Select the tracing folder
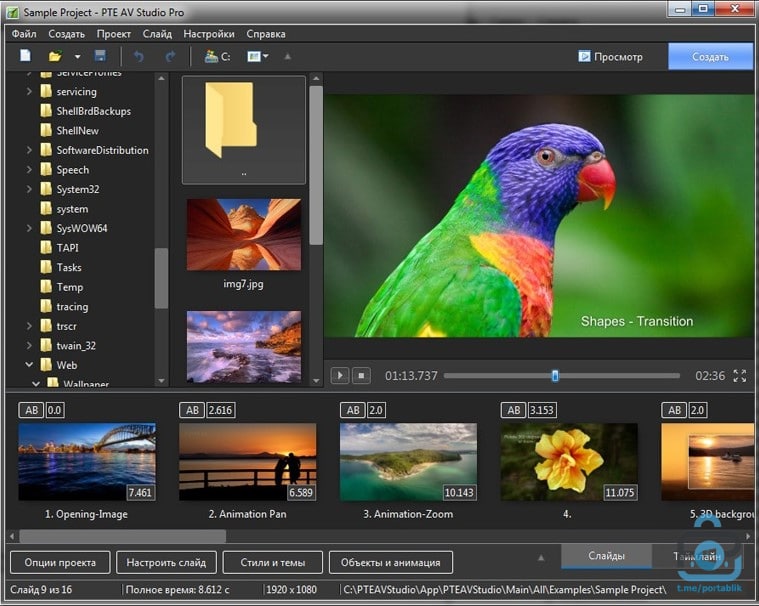The height and width of the screenshot is (606, 759). [64, 306]
